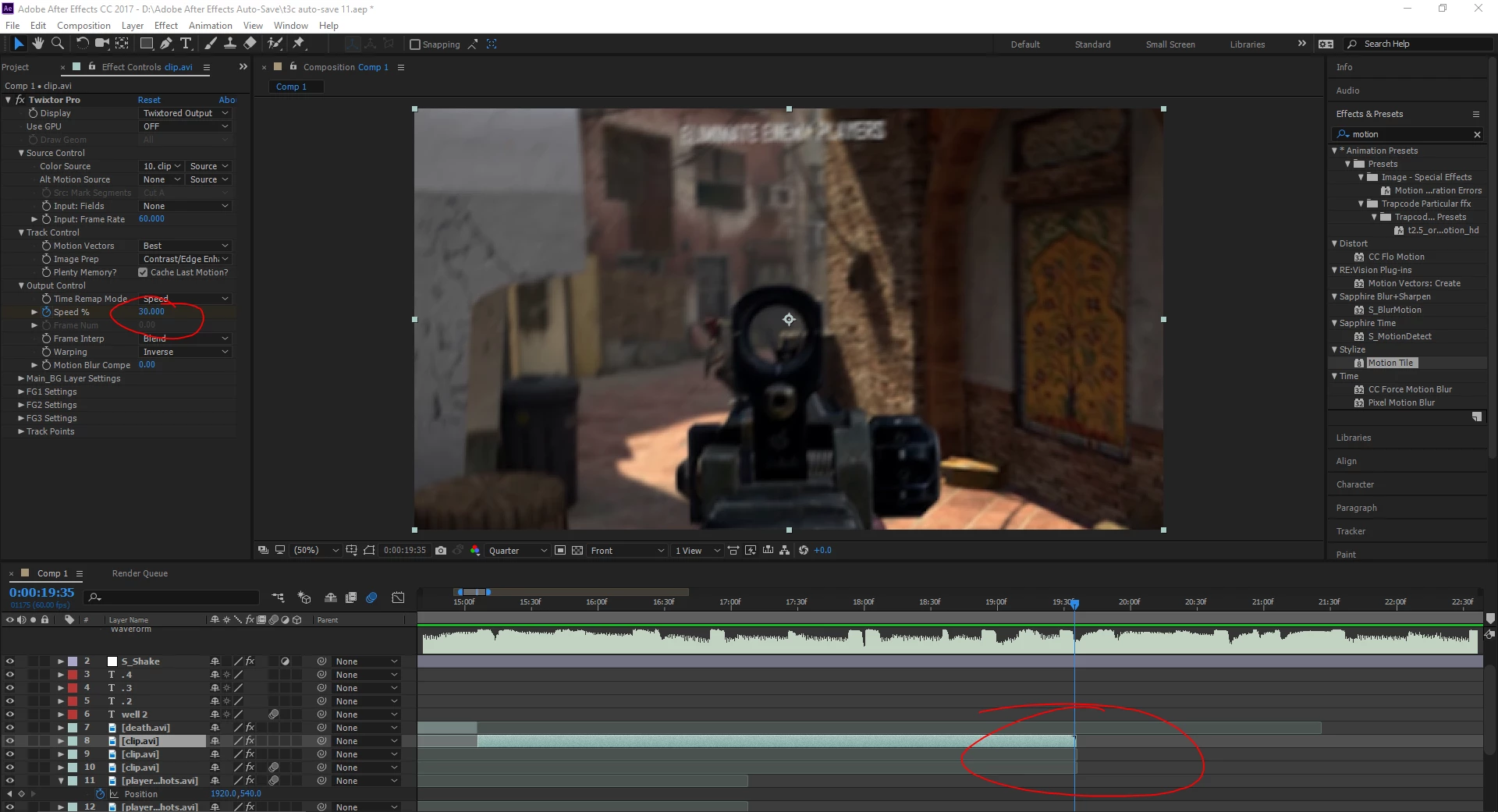Screen dimensions: 1498x812
Task: Open Time Remap Mode Speed dropdown
Action: 185,299
